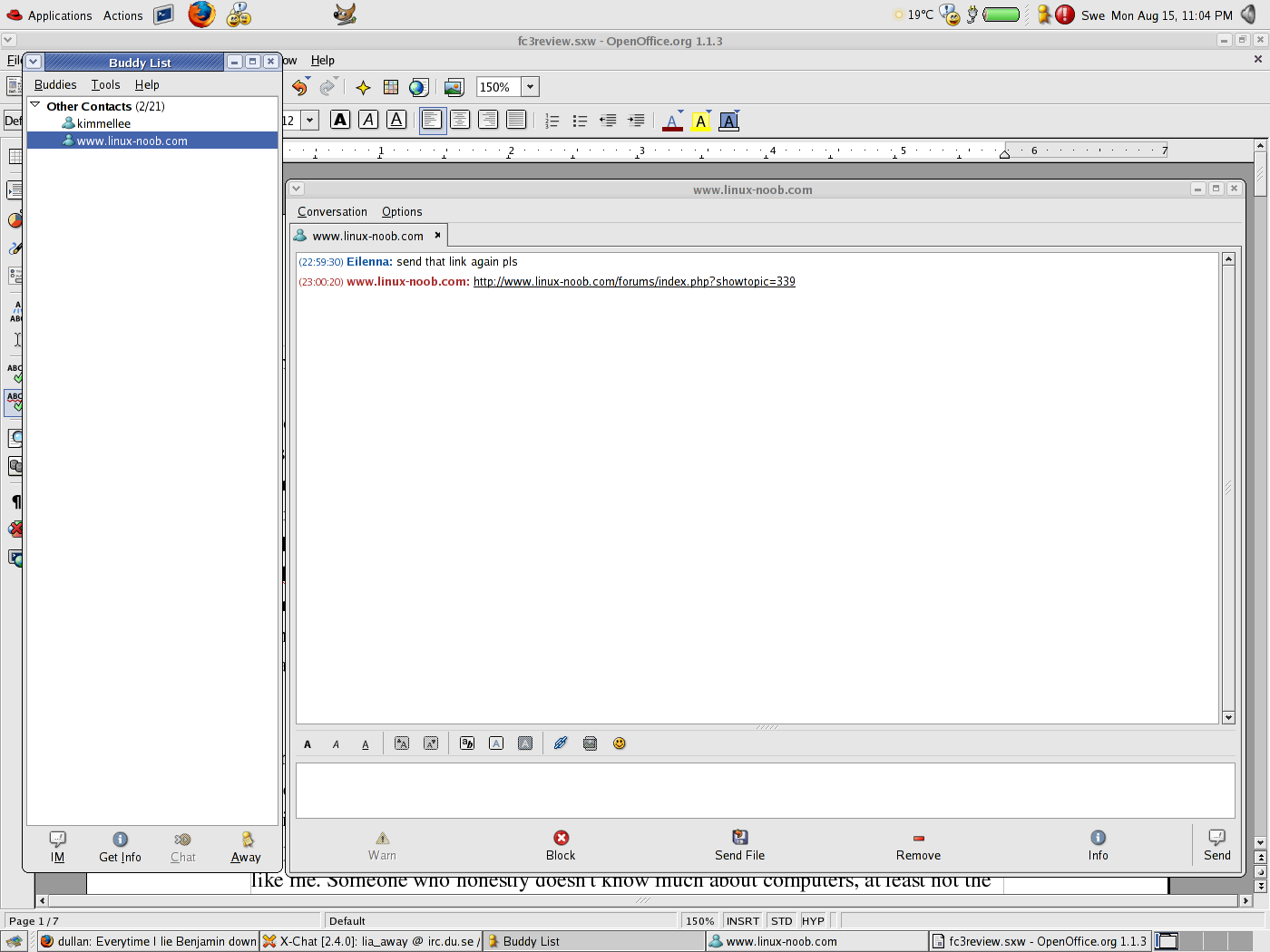
Task: Open the Navigator star icon
Action: coord(363,87)
